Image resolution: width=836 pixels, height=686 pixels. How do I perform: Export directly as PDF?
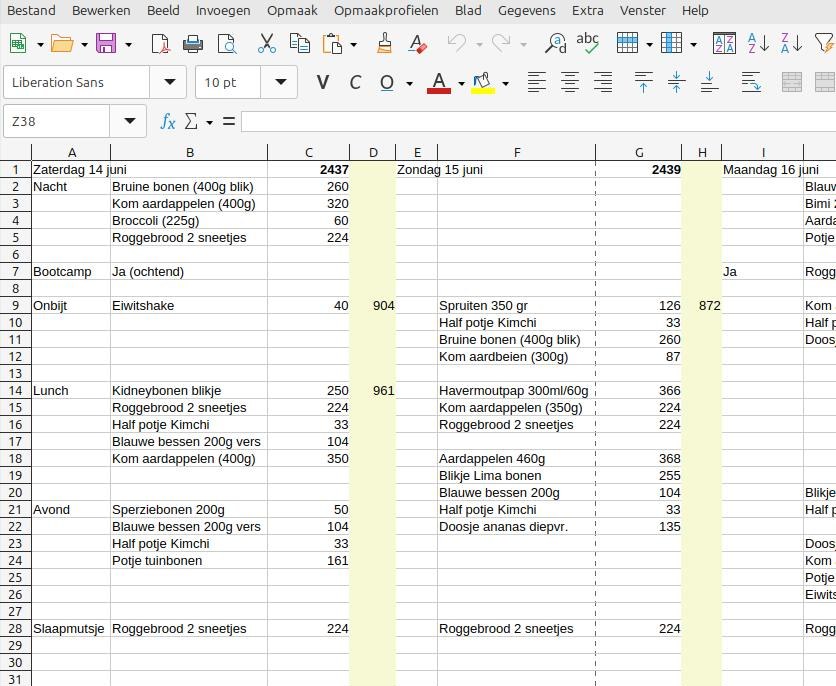pos(160,44)
